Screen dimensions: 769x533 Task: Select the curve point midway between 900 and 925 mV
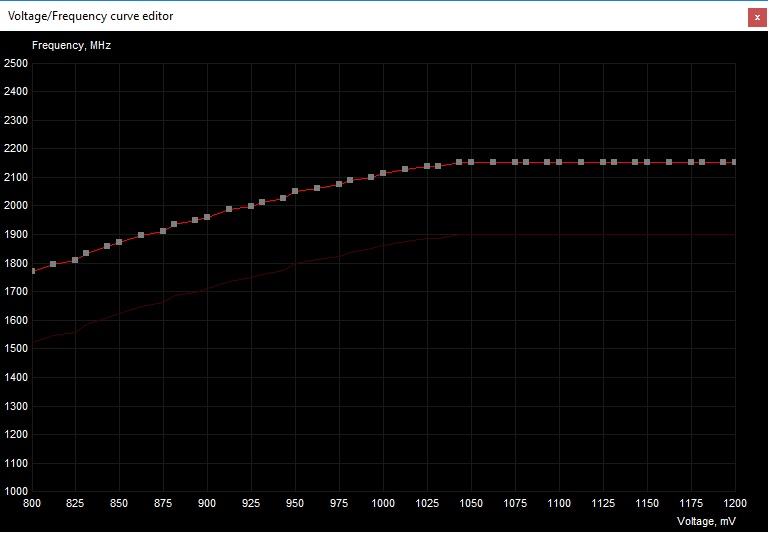[229, 209]
